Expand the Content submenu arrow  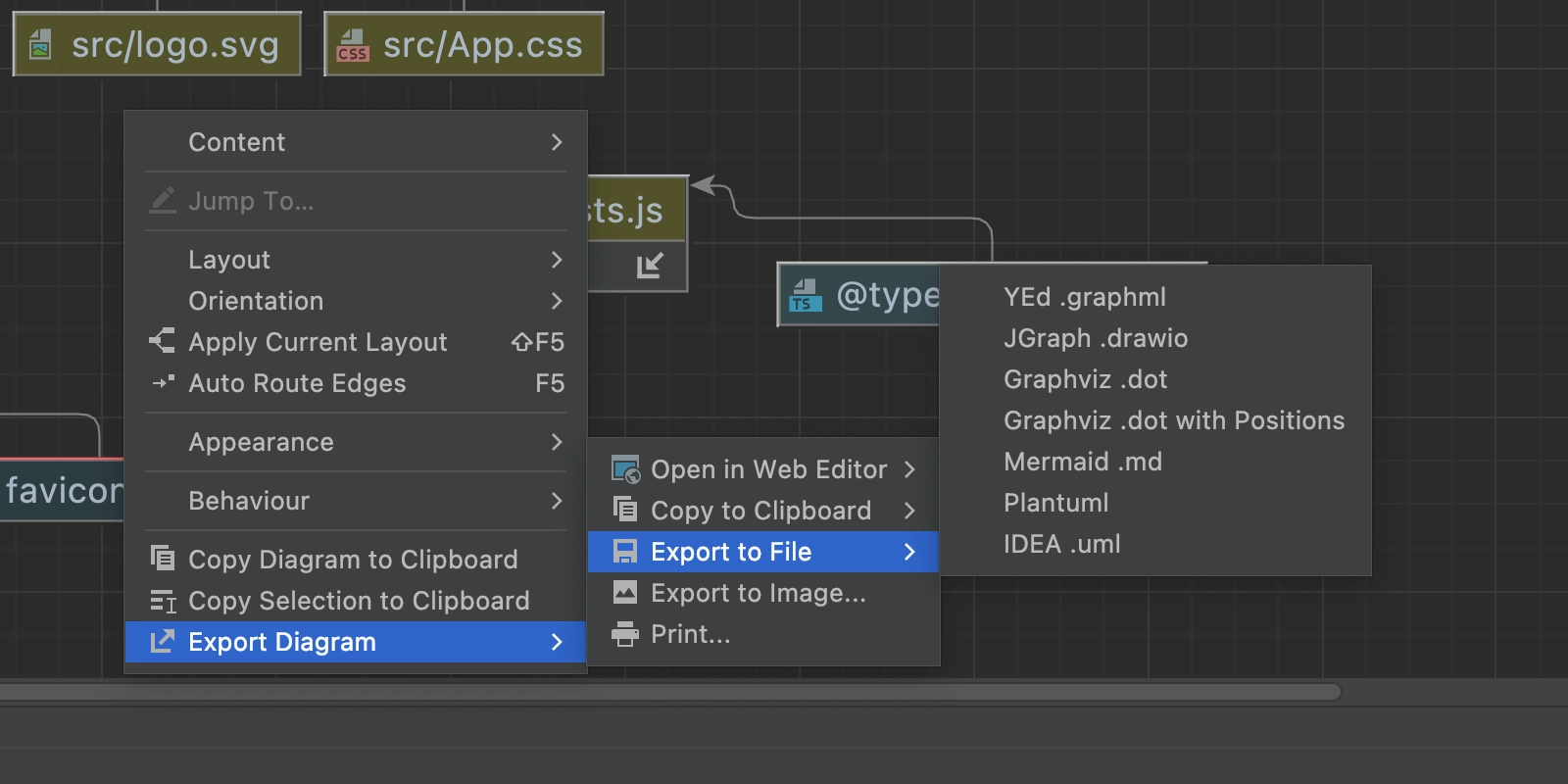[x=557, y=142]
